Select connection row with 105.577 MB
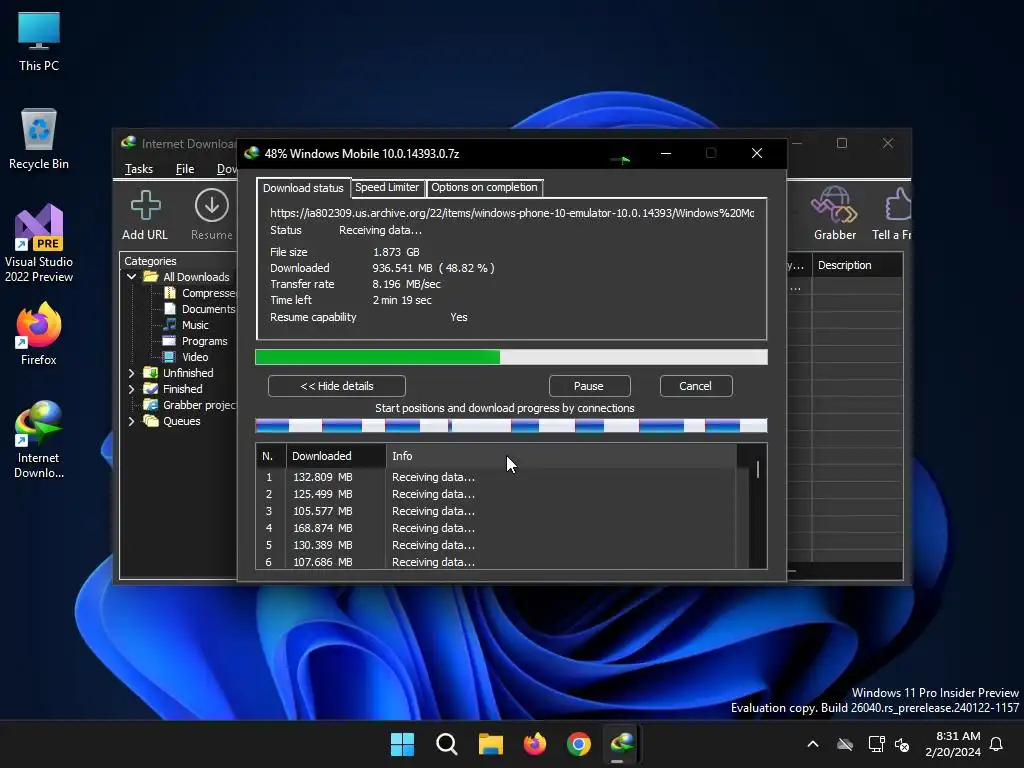The width and height of the screenshot is (1024, 768). [496, 511]
